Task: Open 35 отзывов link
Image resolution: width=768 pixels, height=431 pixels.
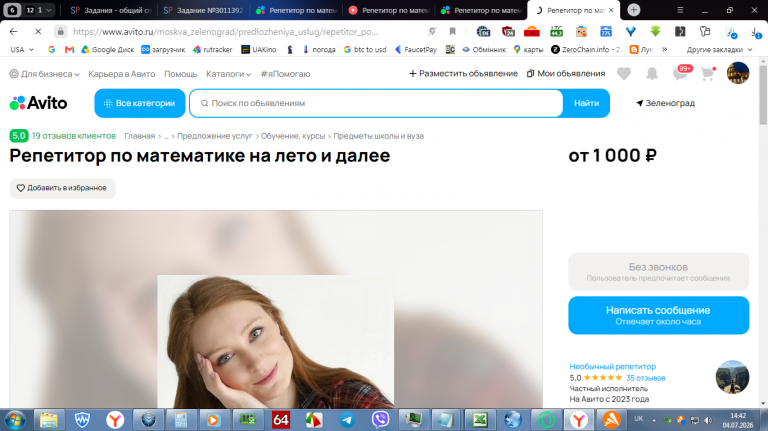Action: 646,378
